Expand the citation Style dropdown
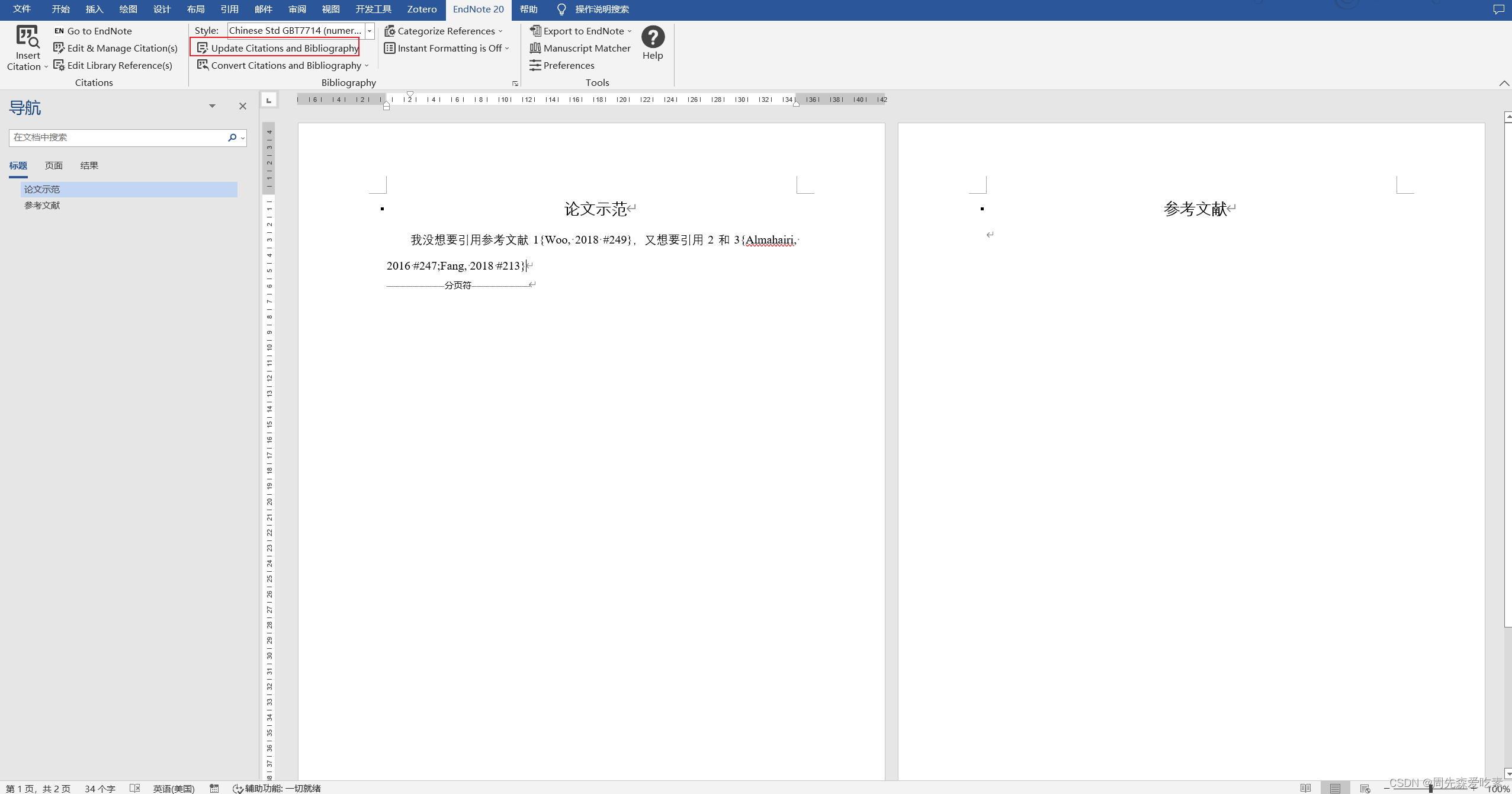Screen dimensions: 1512x794 pos(370,31)
